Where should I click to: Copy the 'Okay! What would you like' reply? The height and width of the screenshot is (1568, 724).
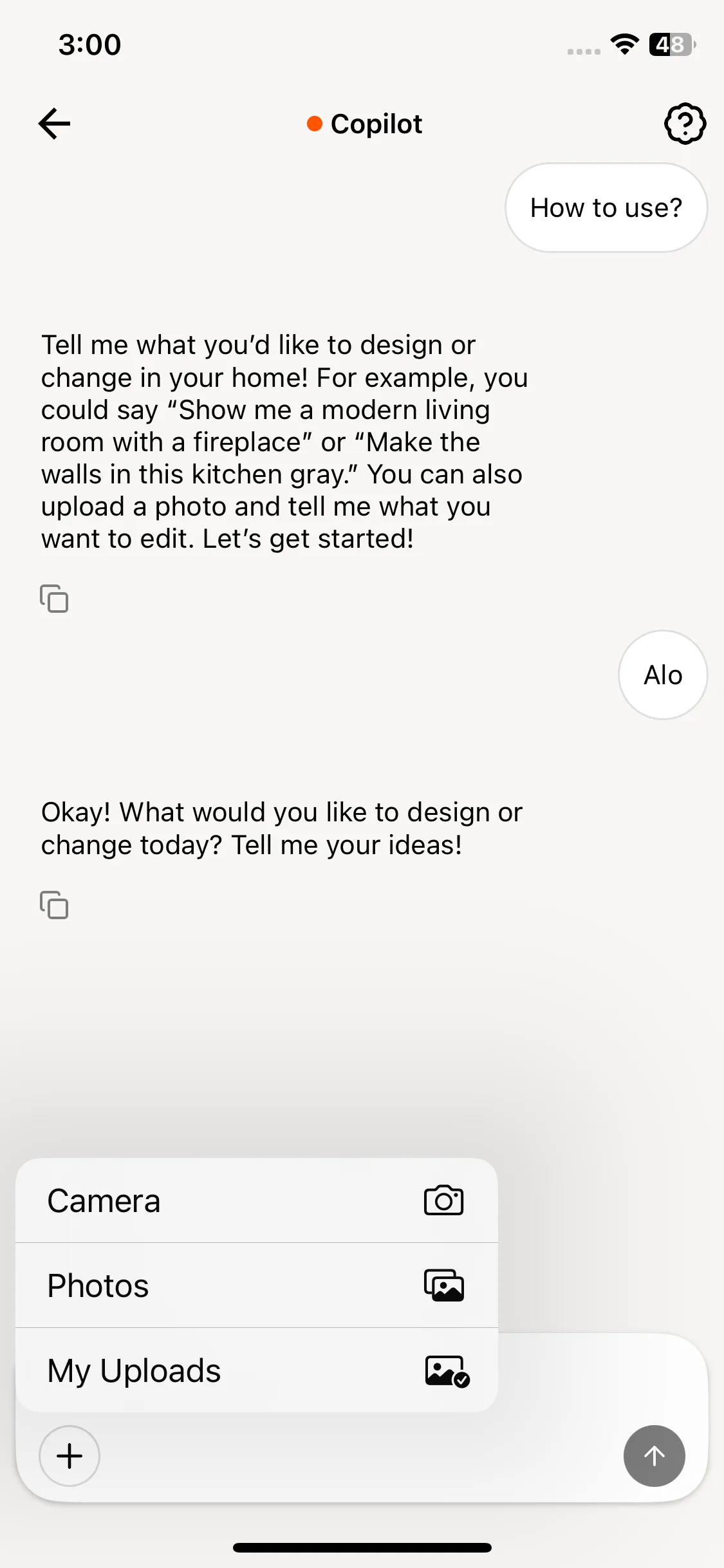[x=54, y=905]
